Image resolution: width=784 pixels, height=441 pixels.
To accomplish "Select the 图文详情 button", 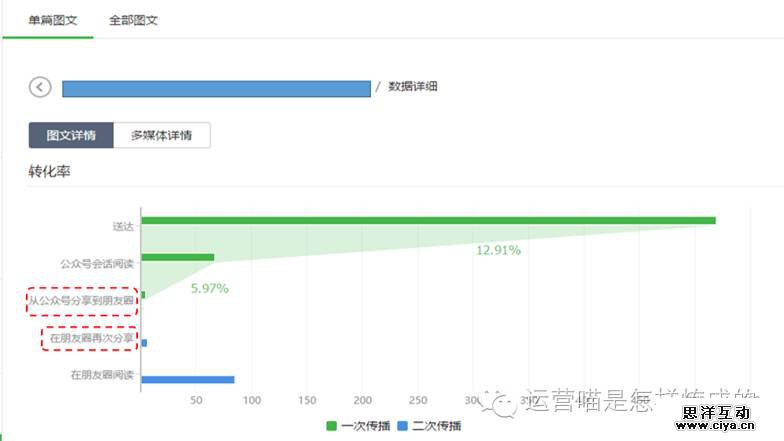I will 71,135.
